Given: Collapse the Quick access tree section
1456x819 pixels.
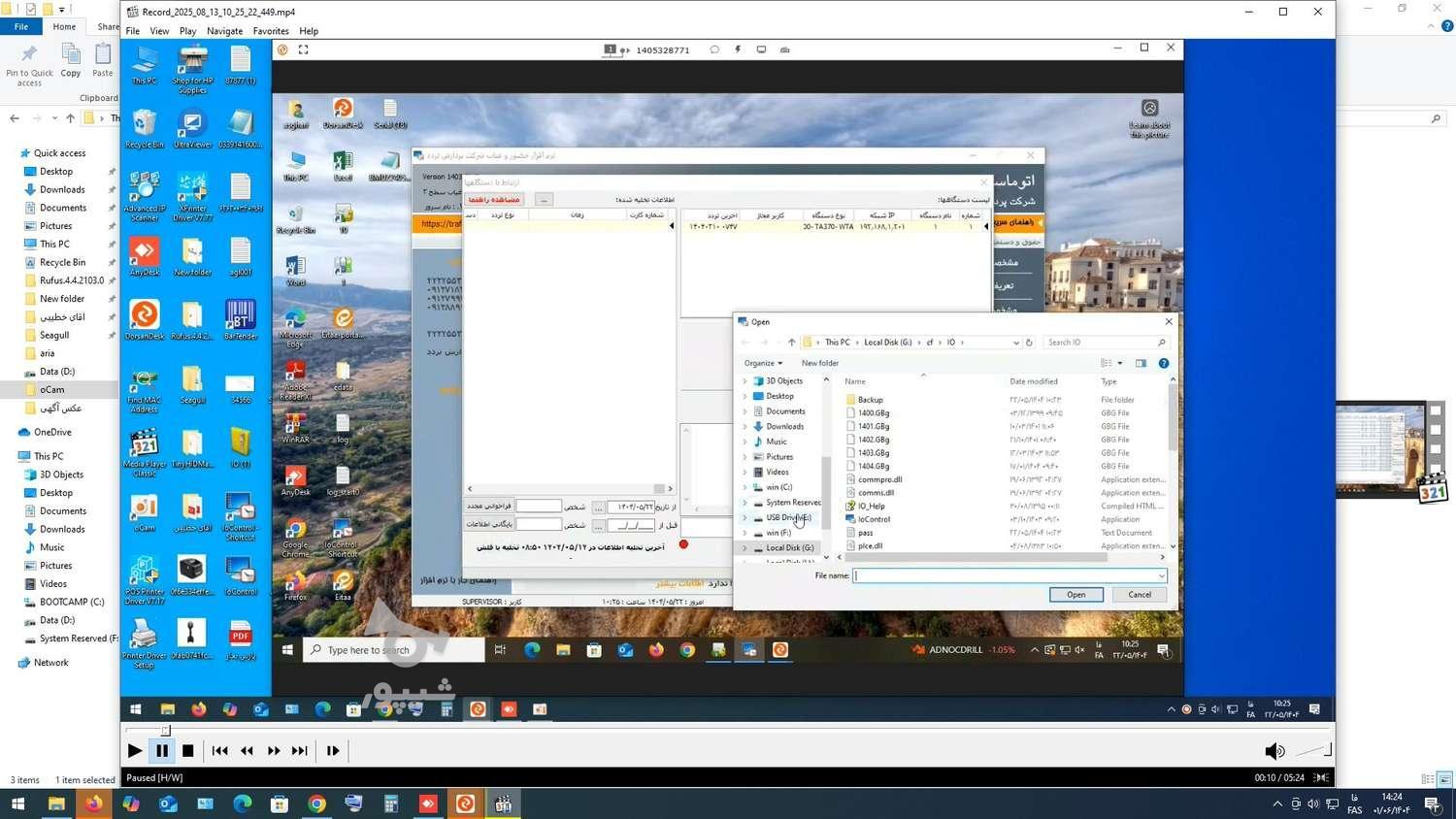Looking at the screenshot, I should coord(11,153).
